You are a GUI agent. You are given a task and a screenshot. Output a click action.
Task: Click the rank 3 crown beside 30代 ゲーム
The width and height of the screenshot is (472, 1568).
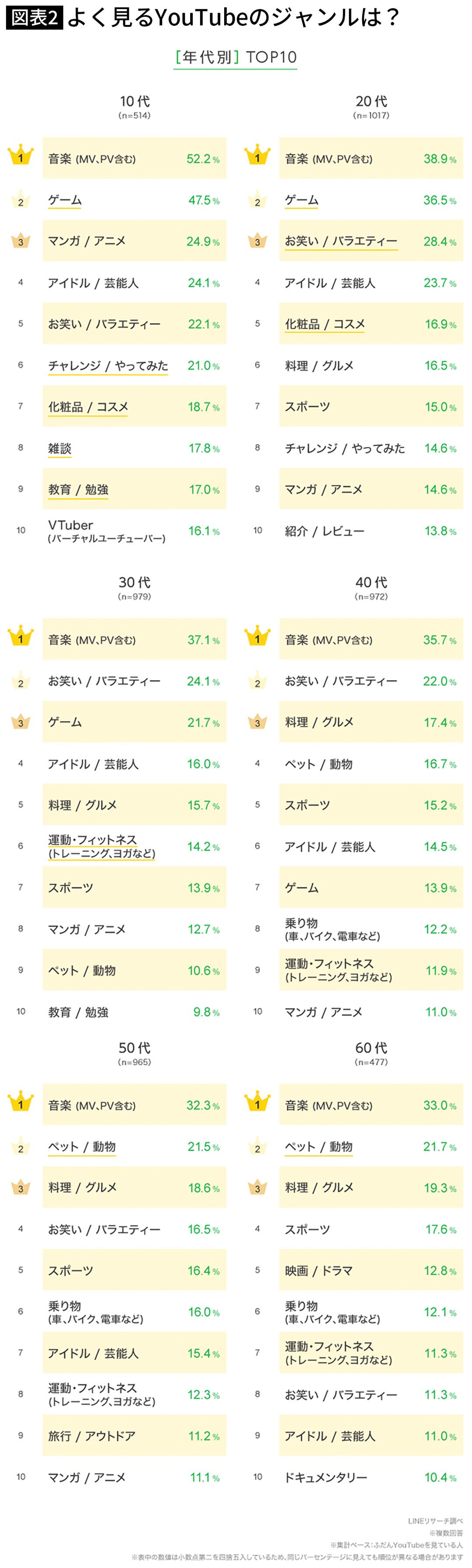pos(21,723)
